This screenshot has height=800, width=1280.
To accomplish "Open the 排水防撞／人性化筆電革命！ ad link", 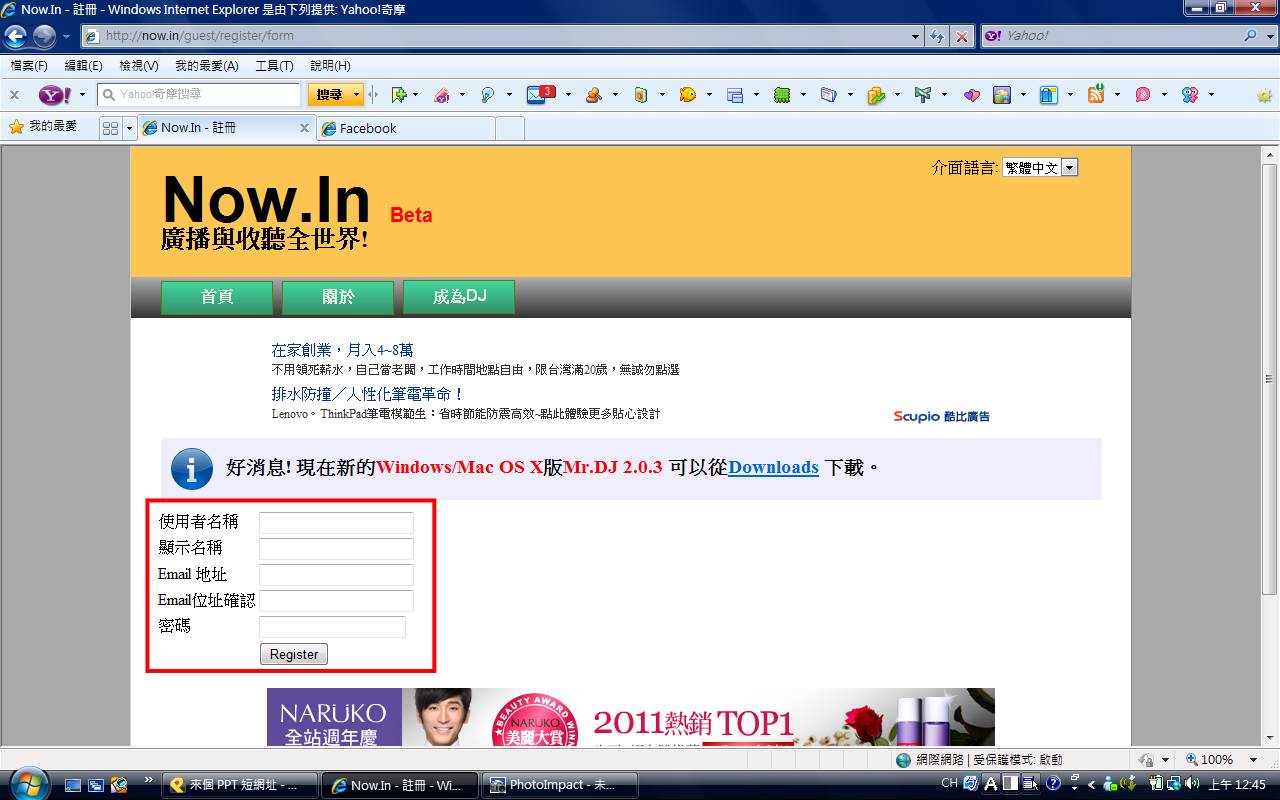I will pyautogui.click(x=368, y=394).
